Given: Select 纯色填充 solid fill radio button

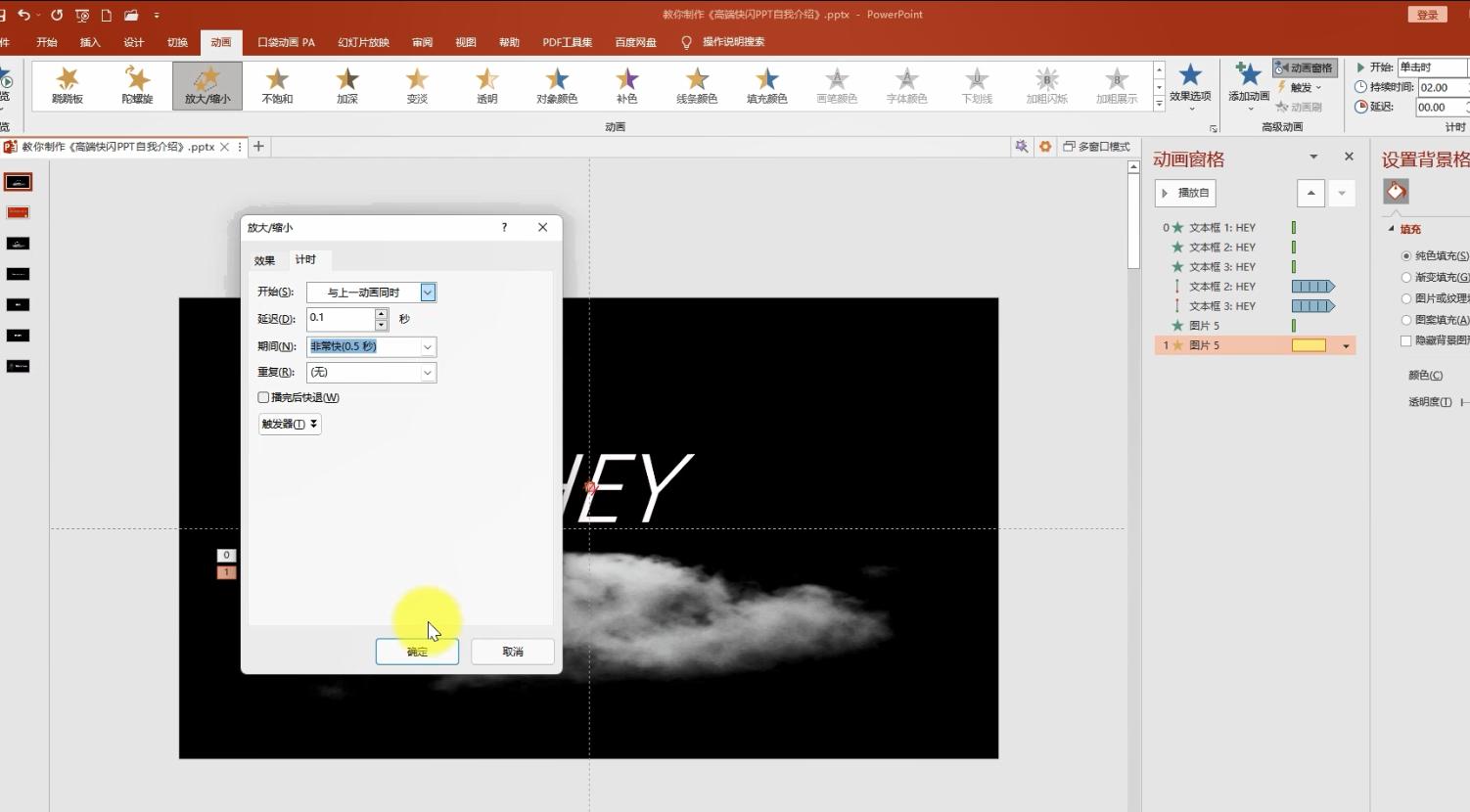Looking at the screenshot, I should pos(1406,256).
